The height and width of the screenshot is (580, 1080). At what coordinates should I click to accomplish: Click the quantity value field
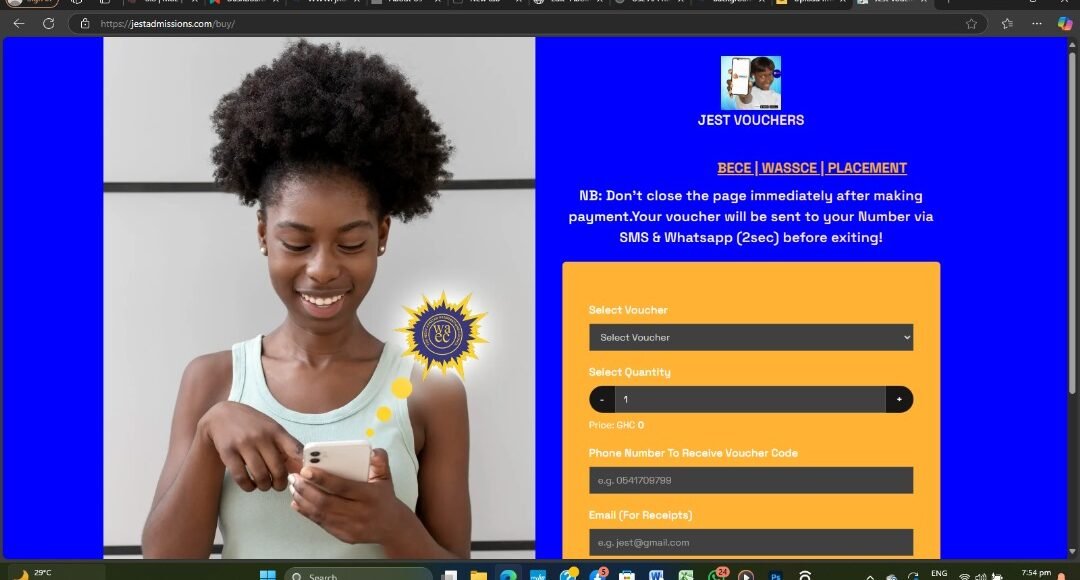750,400
